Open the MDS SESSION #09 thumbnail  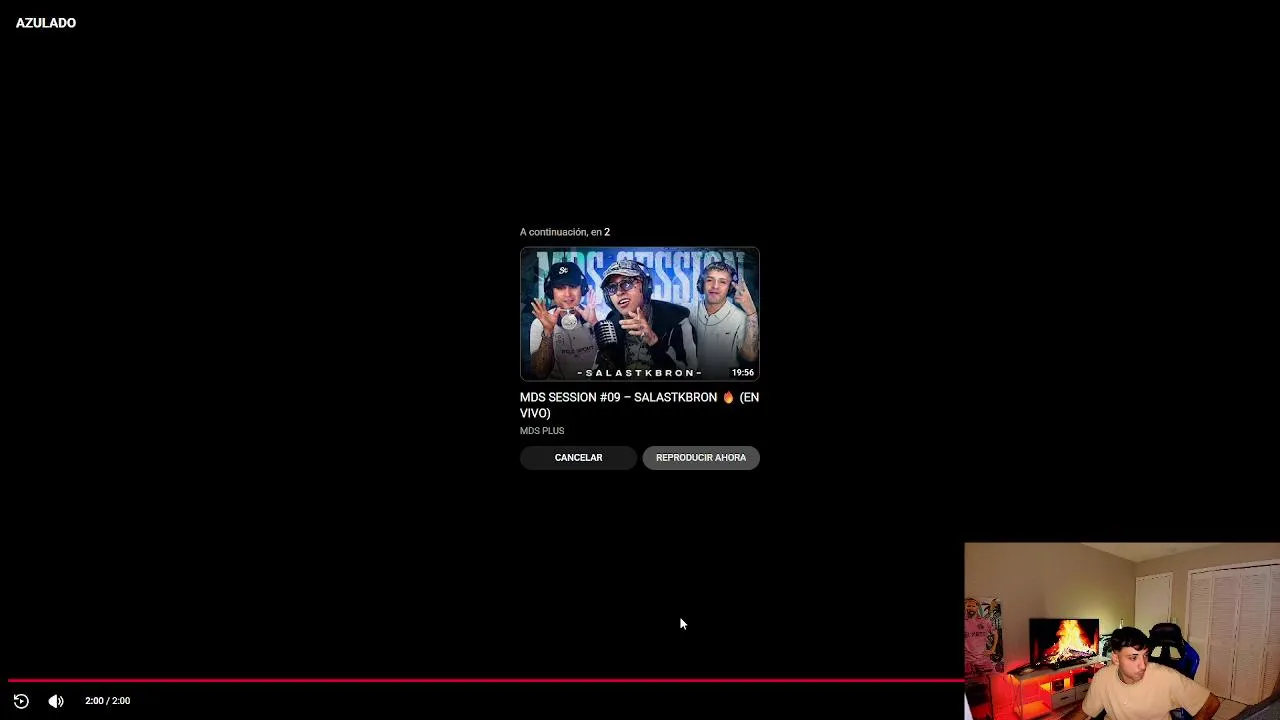point(640,314)
